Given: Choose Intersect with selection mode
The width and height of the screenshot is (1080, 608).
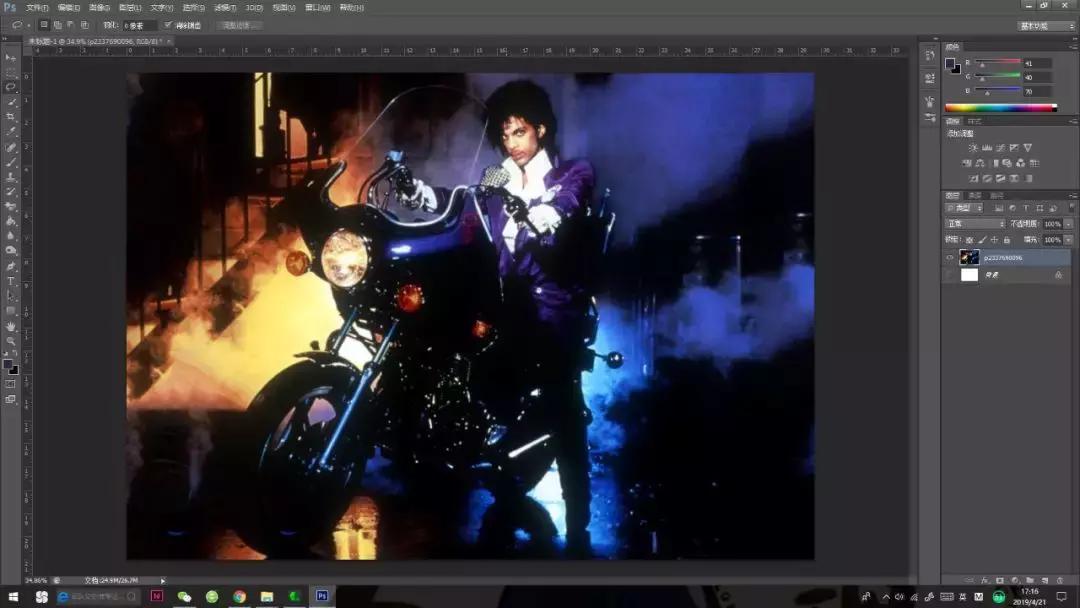Looking at the screenshot, I should tap(85, 25).
